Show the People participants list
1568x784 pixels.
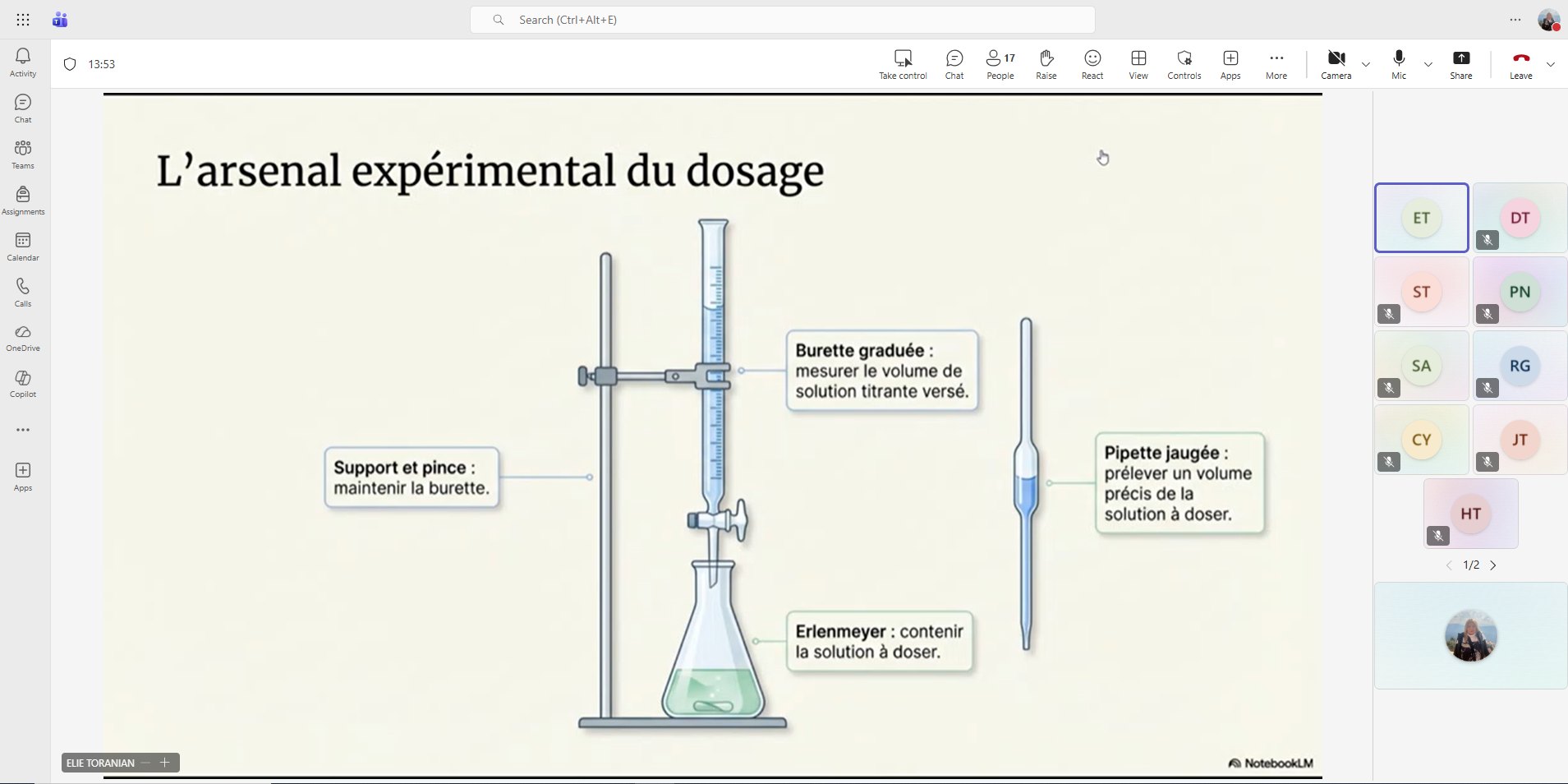(1000, 64)
